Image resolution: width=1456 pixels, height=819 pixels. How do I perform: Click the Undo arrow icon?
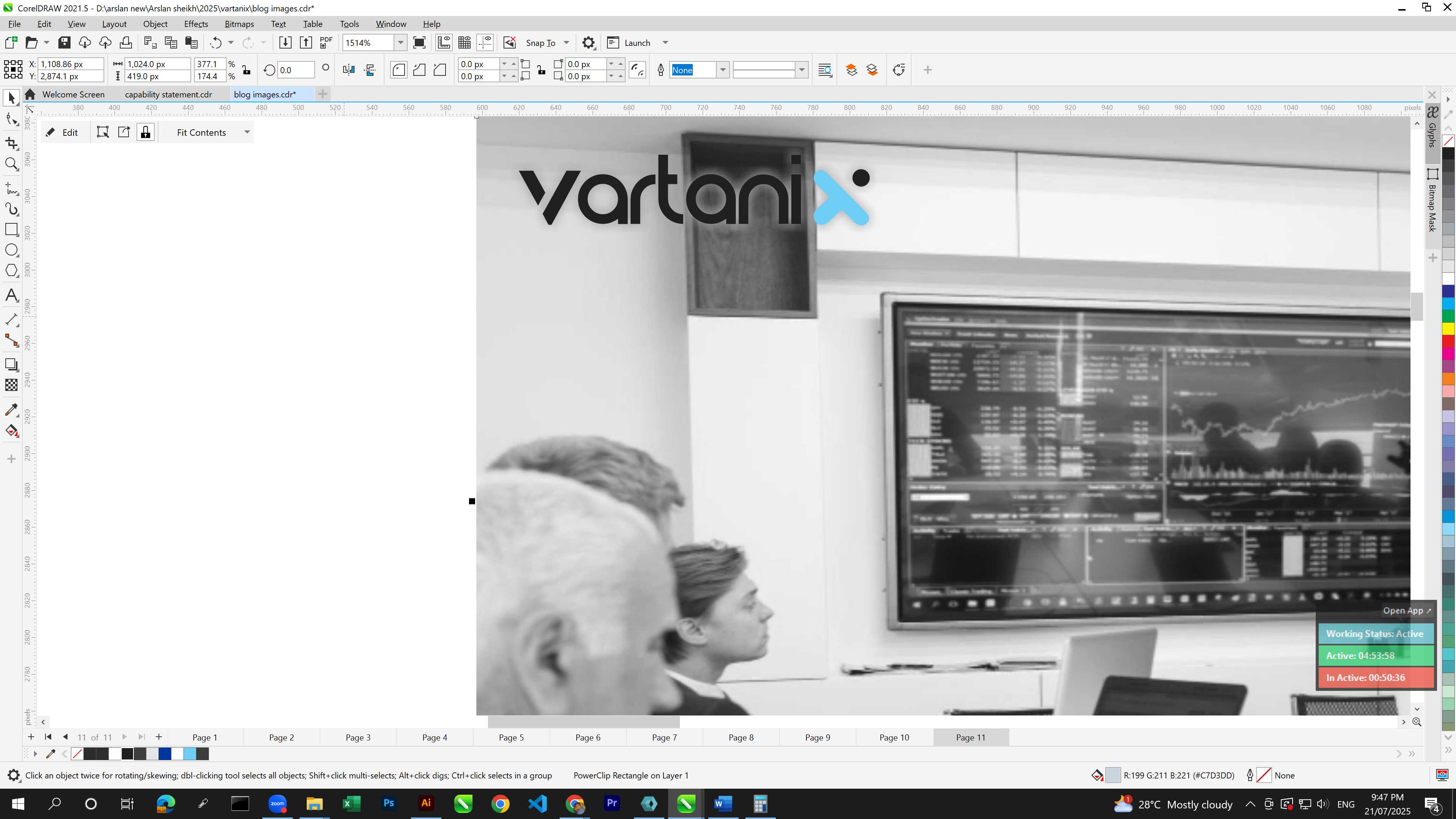coord(215,43)
